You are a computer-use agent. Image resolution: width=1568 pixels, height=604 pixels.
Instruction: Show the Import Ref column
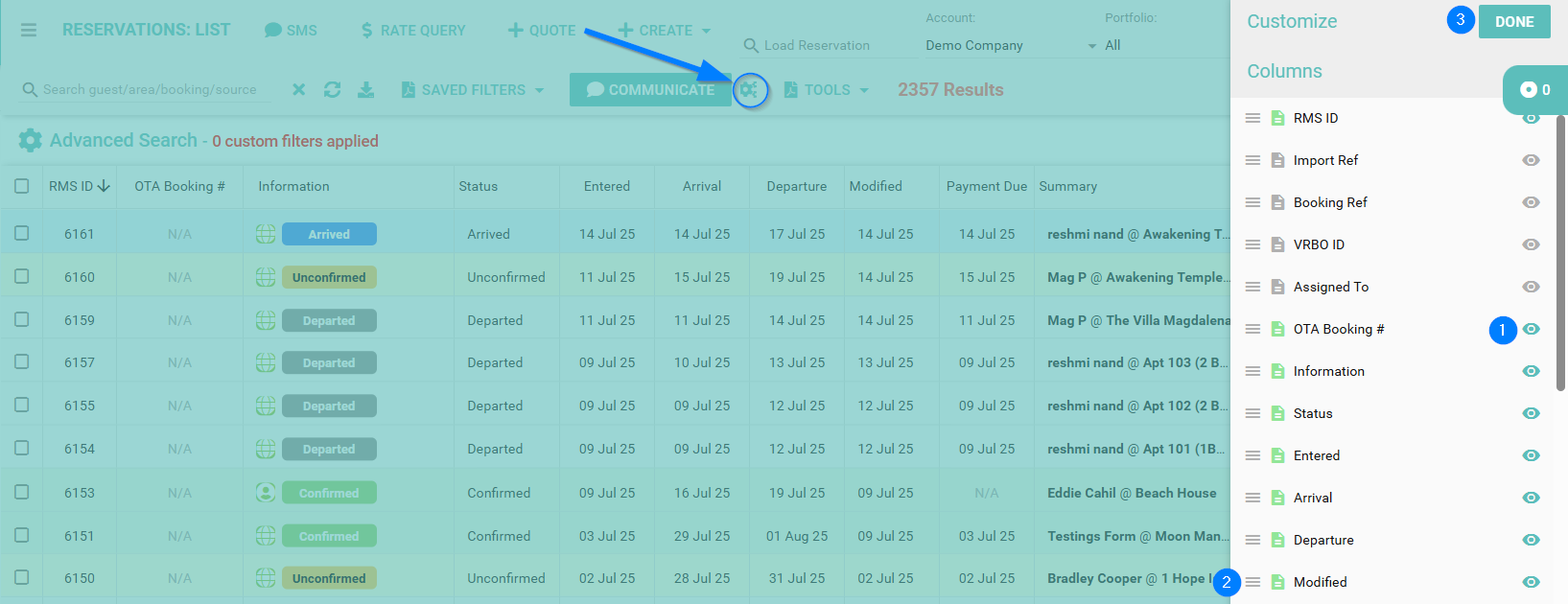click(x=1532, y=160)
